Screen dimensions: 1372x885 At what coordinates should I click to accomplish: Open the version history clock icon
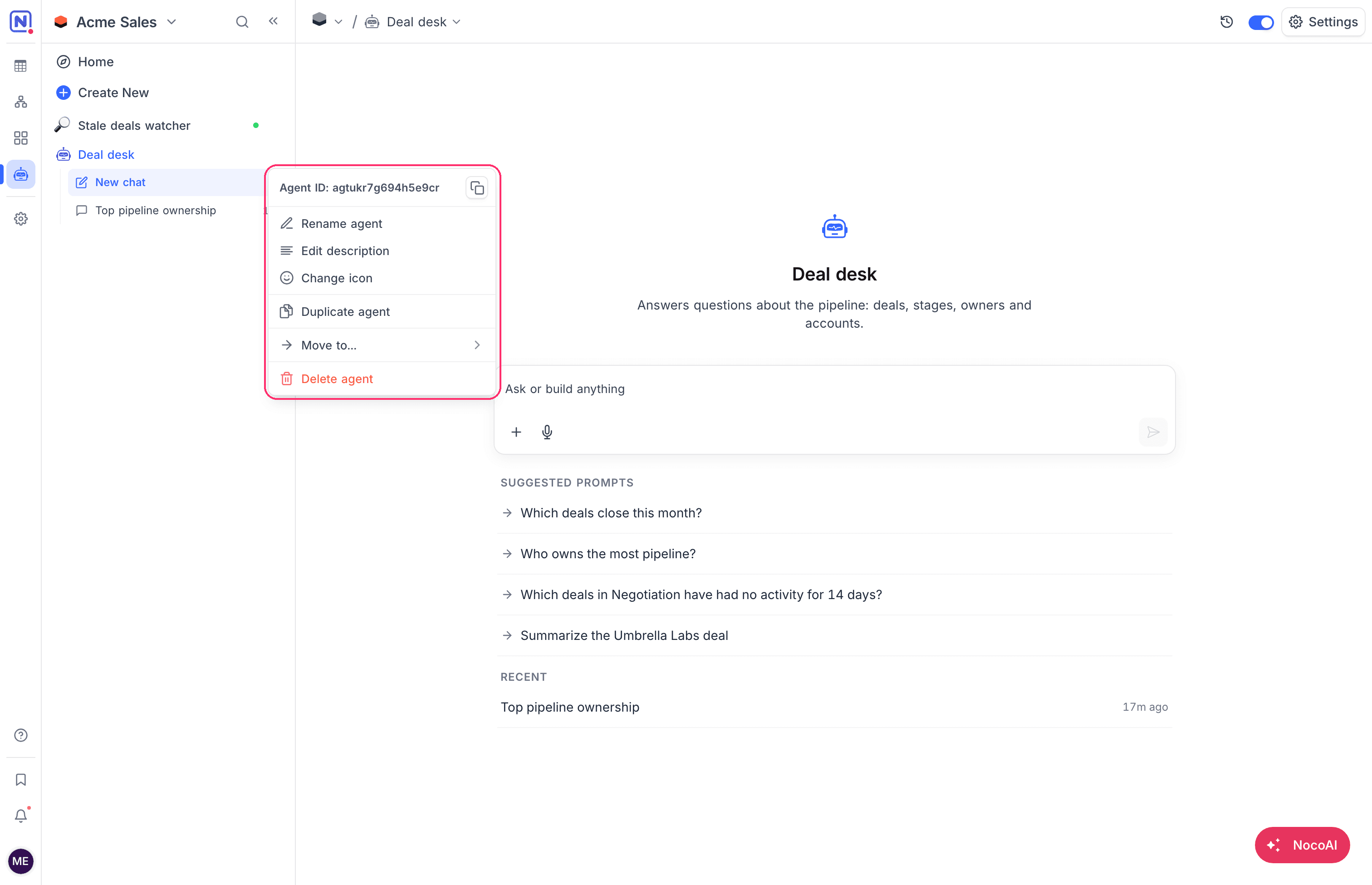coord(1227,22)
